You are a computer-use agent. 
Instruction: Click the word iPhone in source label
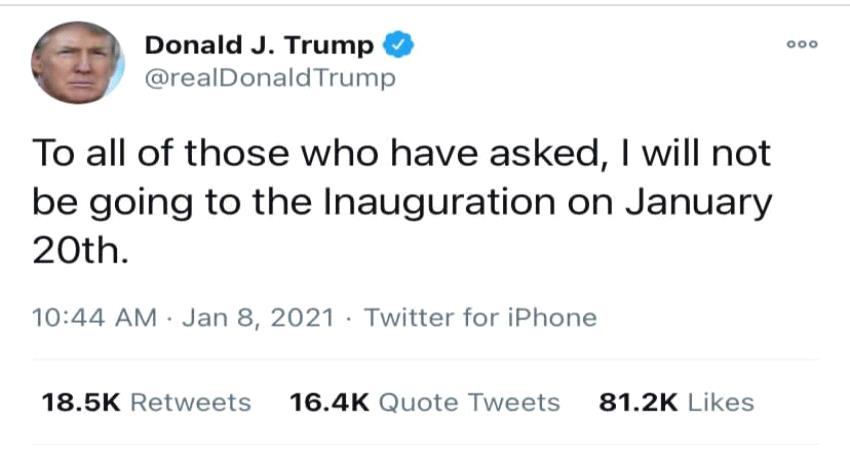(x=549, y=318)
